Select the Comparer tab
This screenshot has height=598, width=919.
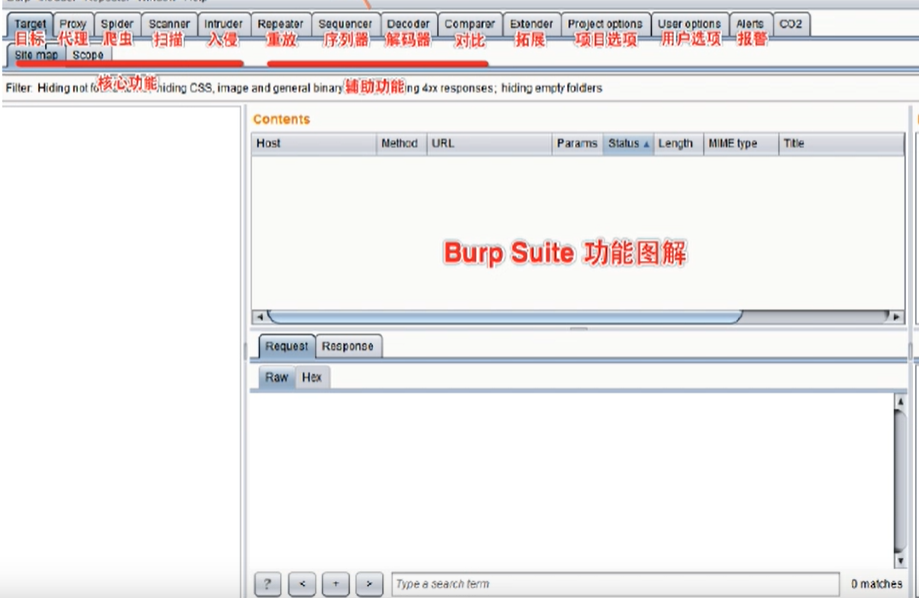(x=469, y=24)
